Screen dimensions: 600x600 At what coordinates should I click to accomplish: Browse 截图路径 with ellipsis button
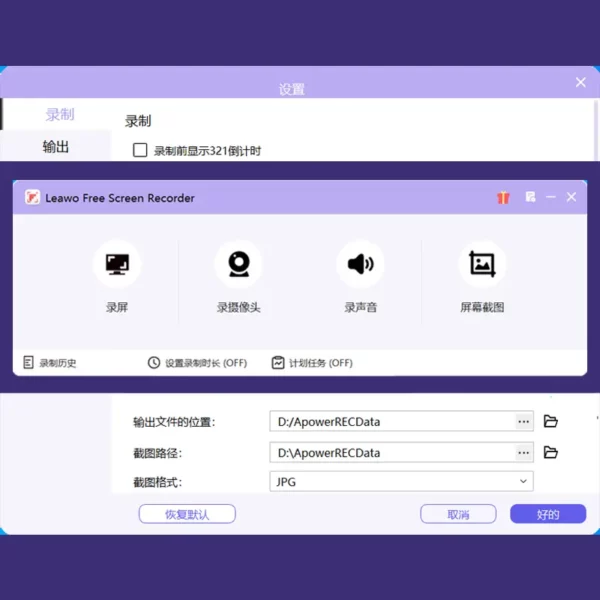coord(523,453)
